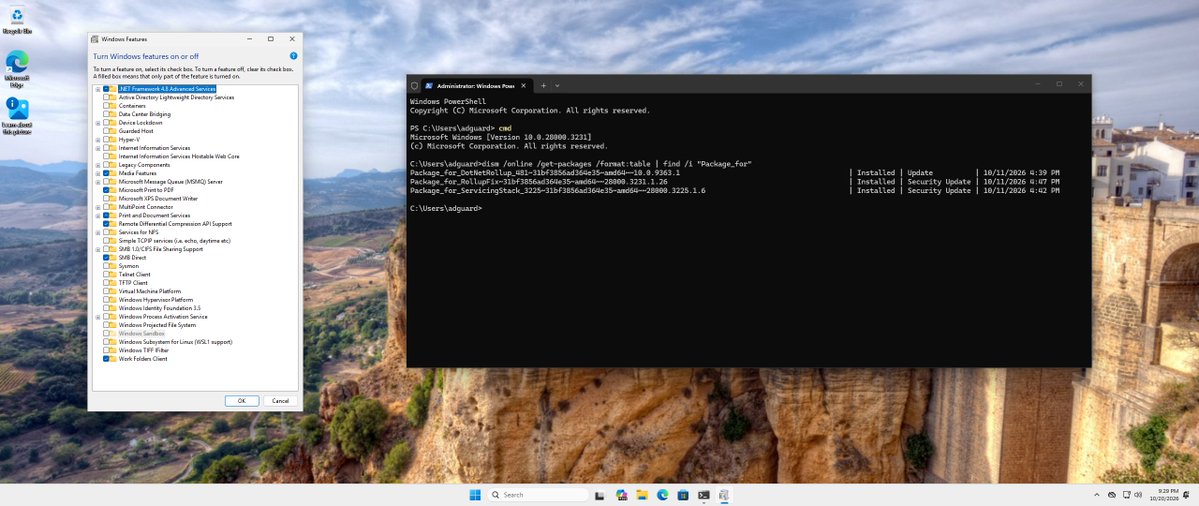This screenshot has height=506, width=1199.
Task: Uncheck Work Folders Client
Action: tap(106, 358)
